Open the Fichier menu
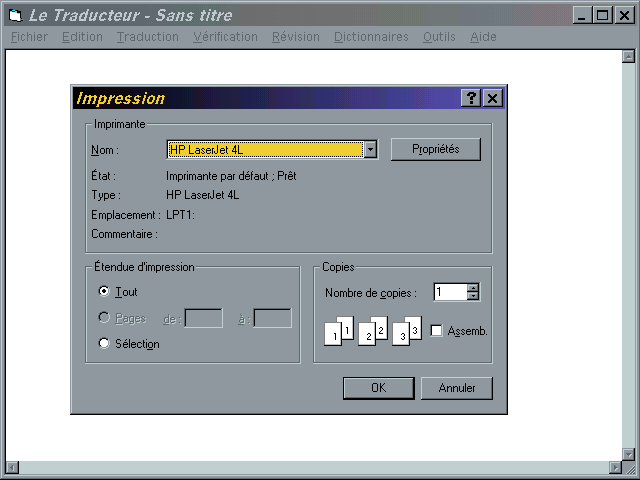 (29, 37)
